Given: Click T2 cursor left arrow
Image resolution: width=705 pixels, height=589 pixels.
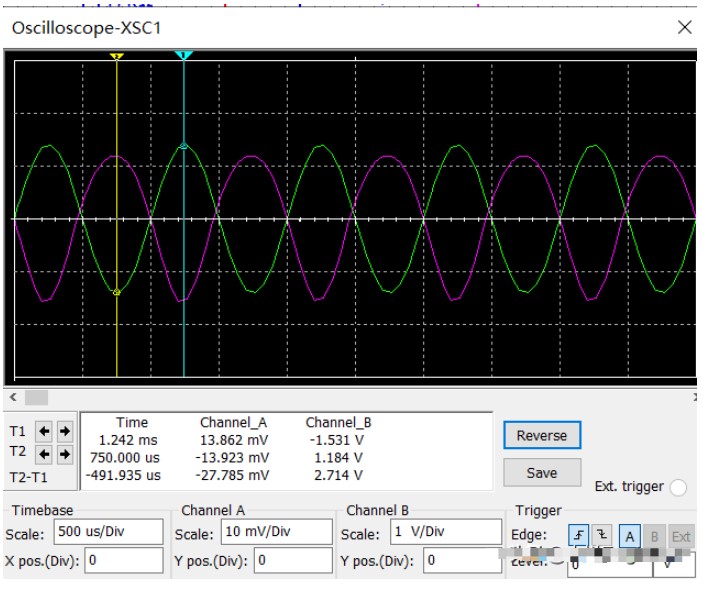Looking at the screenshot, I should click(x=44, y=453).
